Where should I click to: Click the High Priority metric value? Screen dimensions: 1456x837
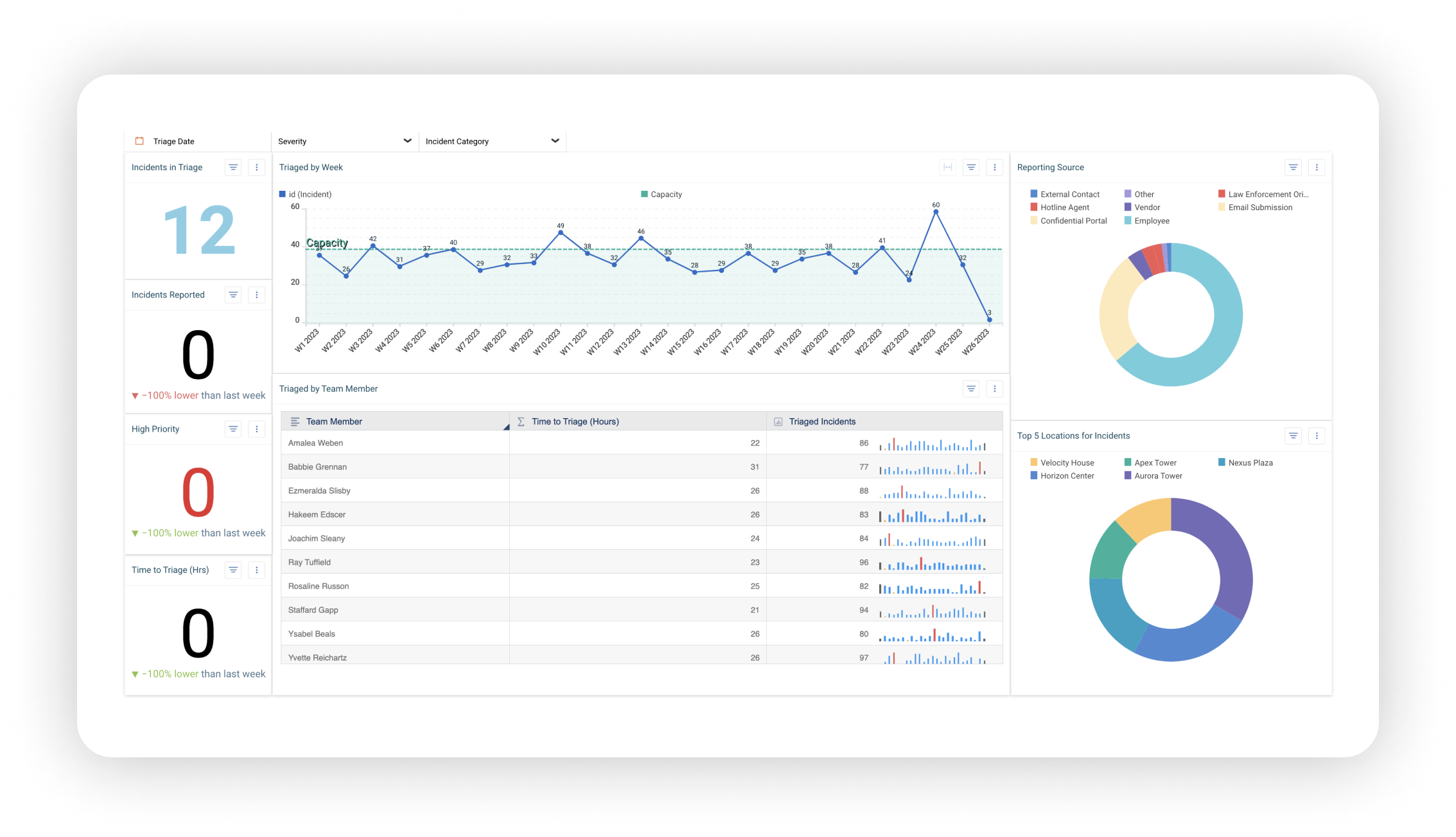coord(198,491)
